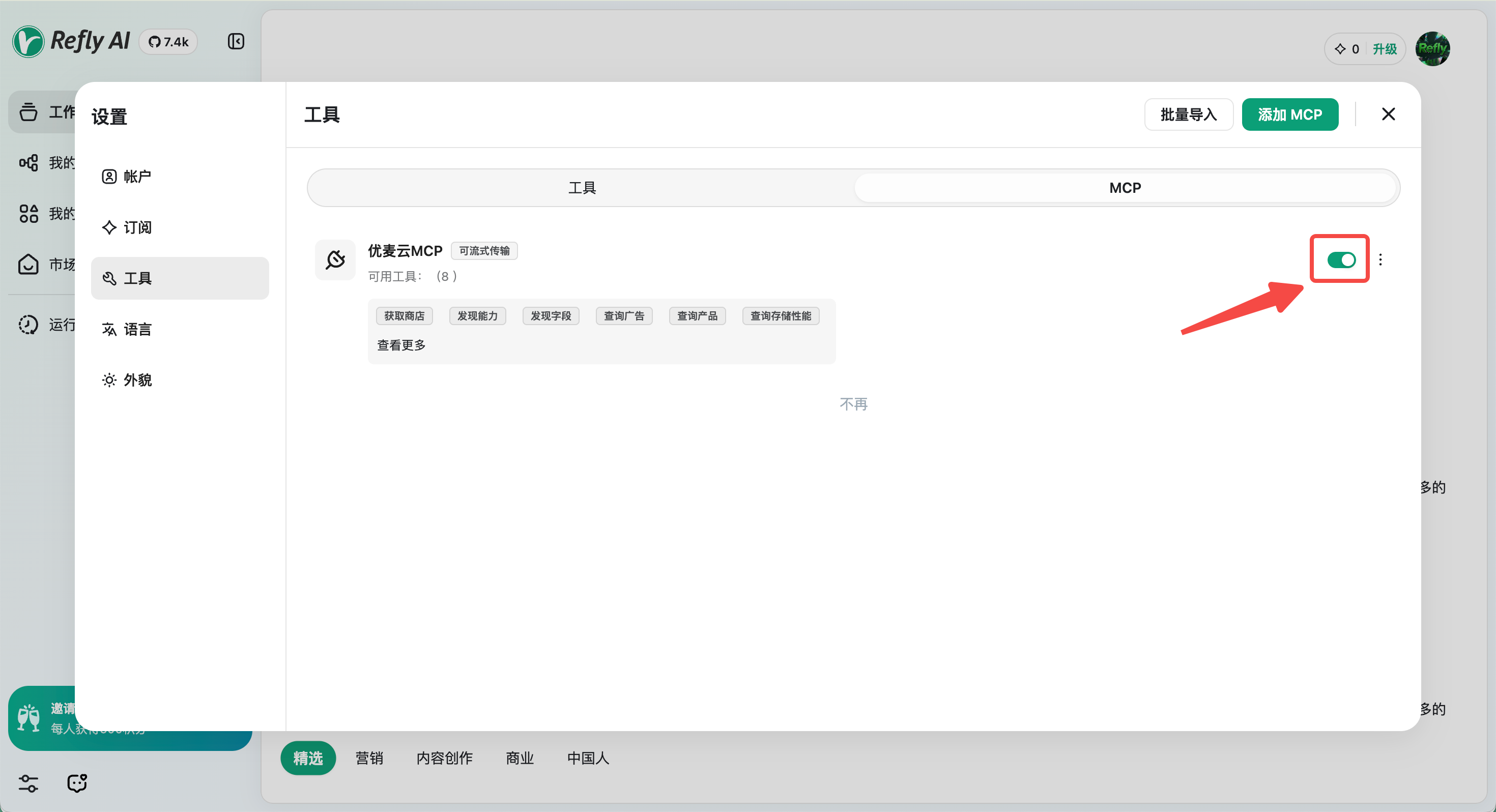The width and height of the screenshot is (1496, 812).
Task: Open the GitHub 7.4k stars badge
Action: pos(168,42)
